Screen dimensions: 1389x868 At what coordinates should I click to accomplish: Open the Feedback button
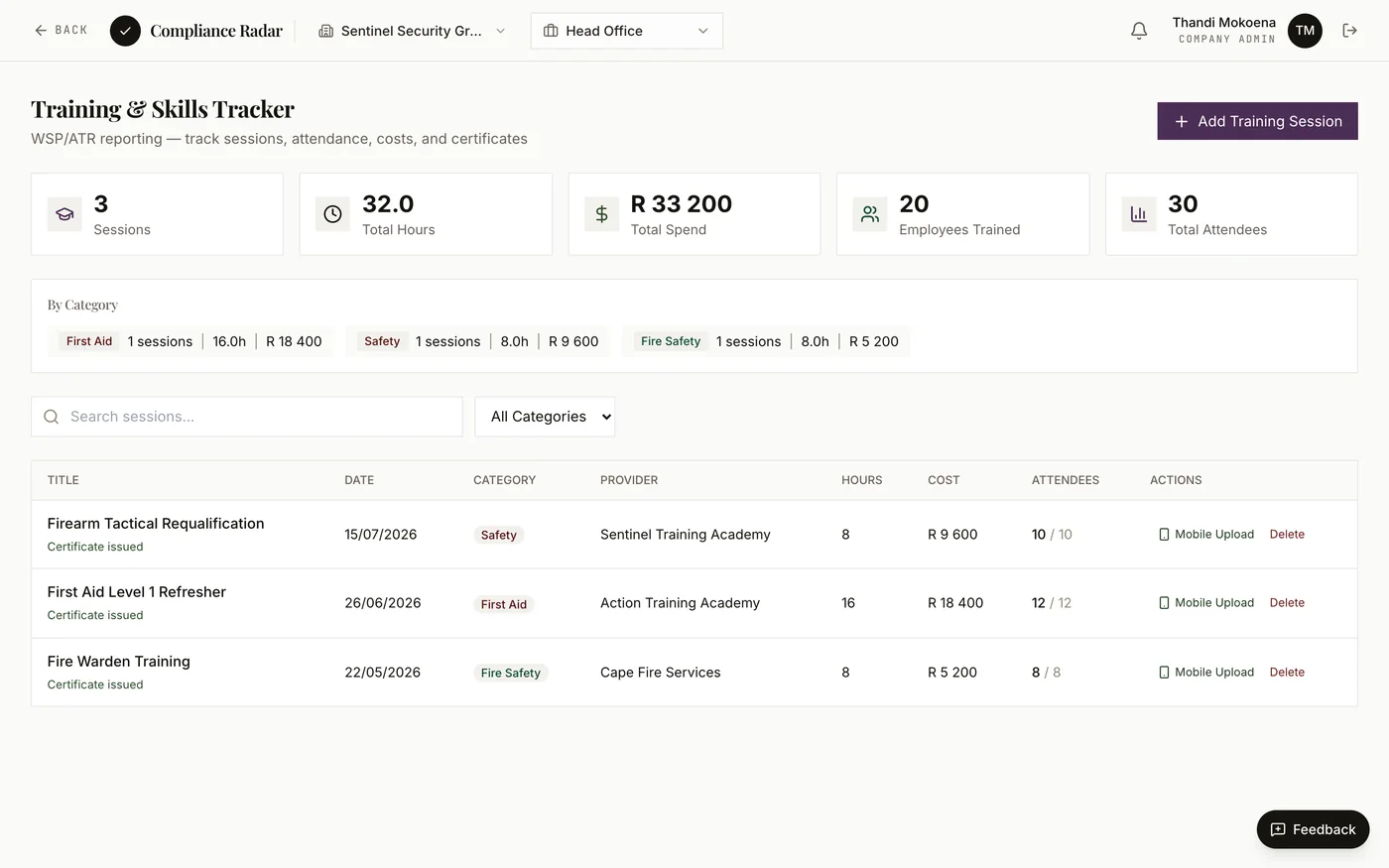point(1313,829)
